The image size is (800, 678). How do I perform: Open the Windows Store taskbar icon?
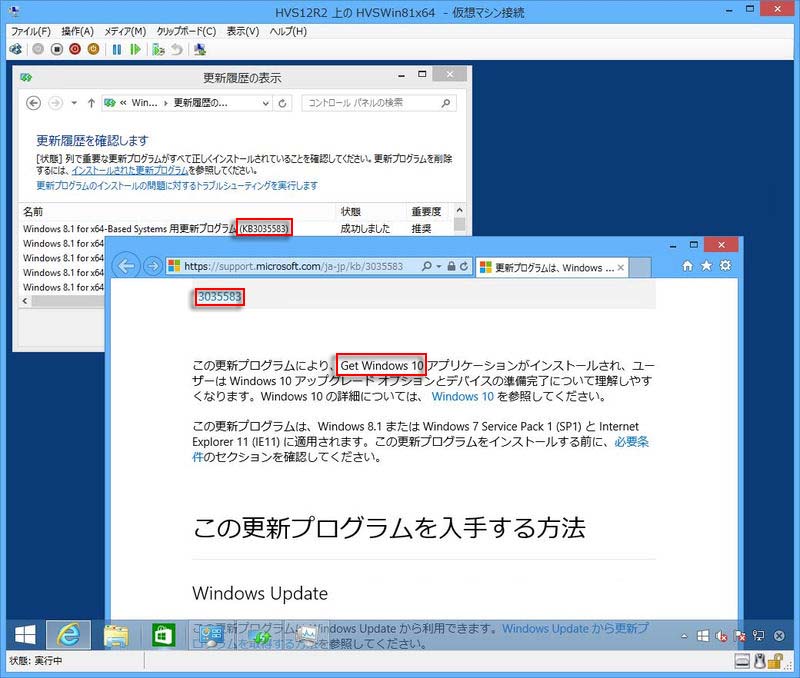(x=163, y=635)
